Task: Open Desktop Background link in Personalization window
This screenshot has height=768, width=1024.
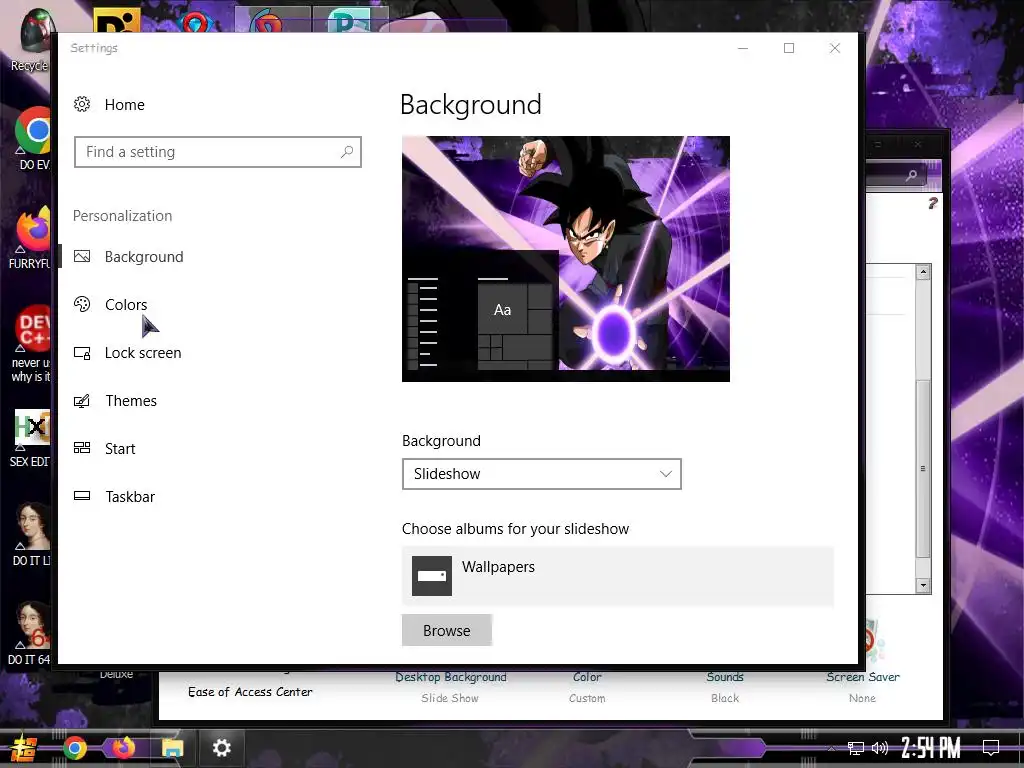Action: tap(451, 677)
